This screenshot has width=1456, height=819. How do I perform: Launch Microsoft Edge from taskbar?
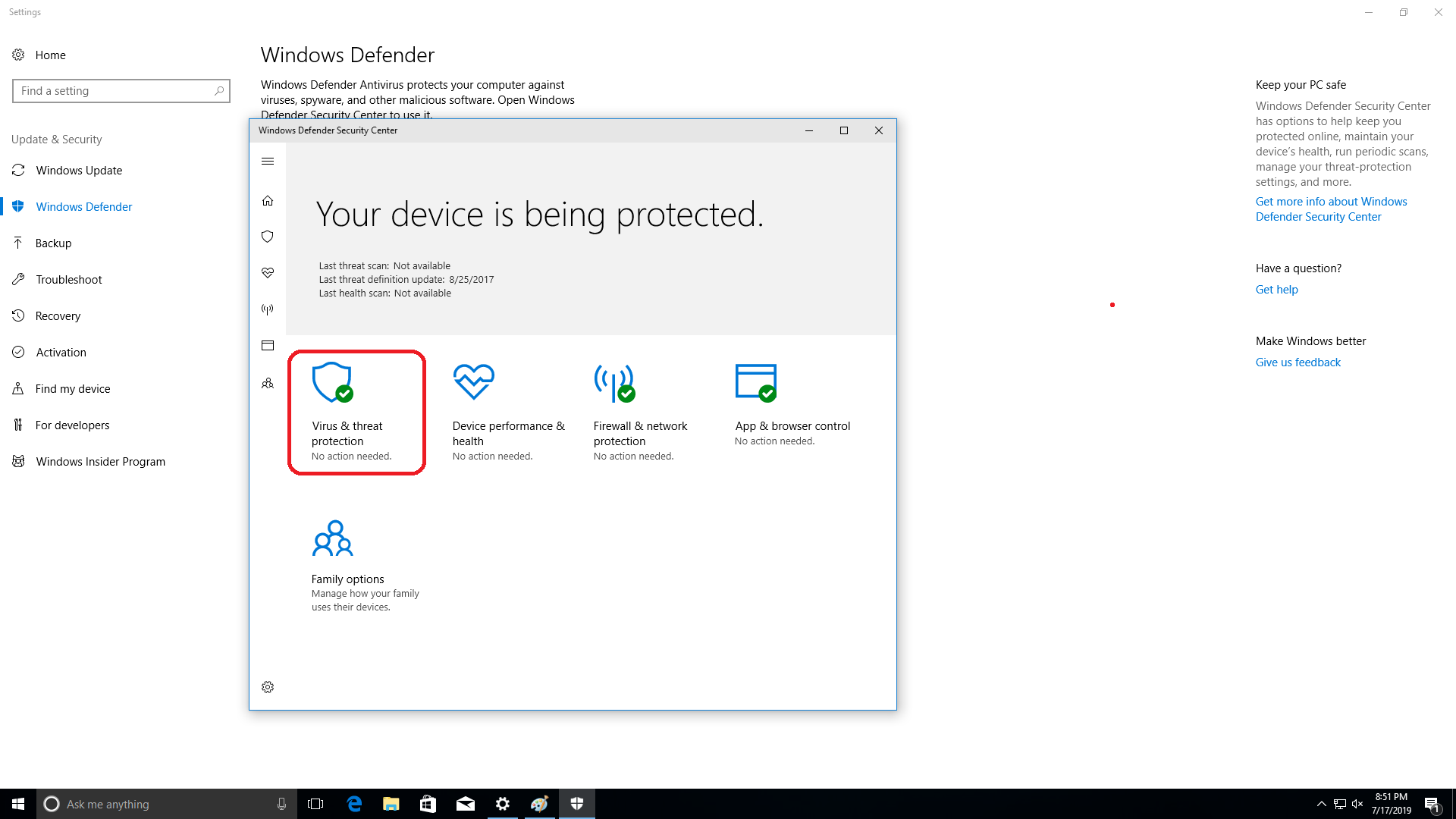click(x=354, y=804)
